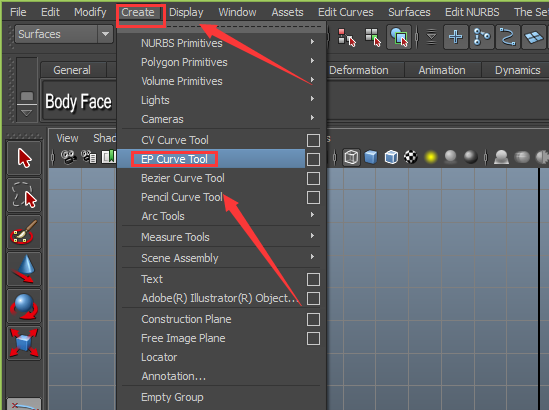
Task: Toggle the status line collapse arrows
Action: pos(431,37)
